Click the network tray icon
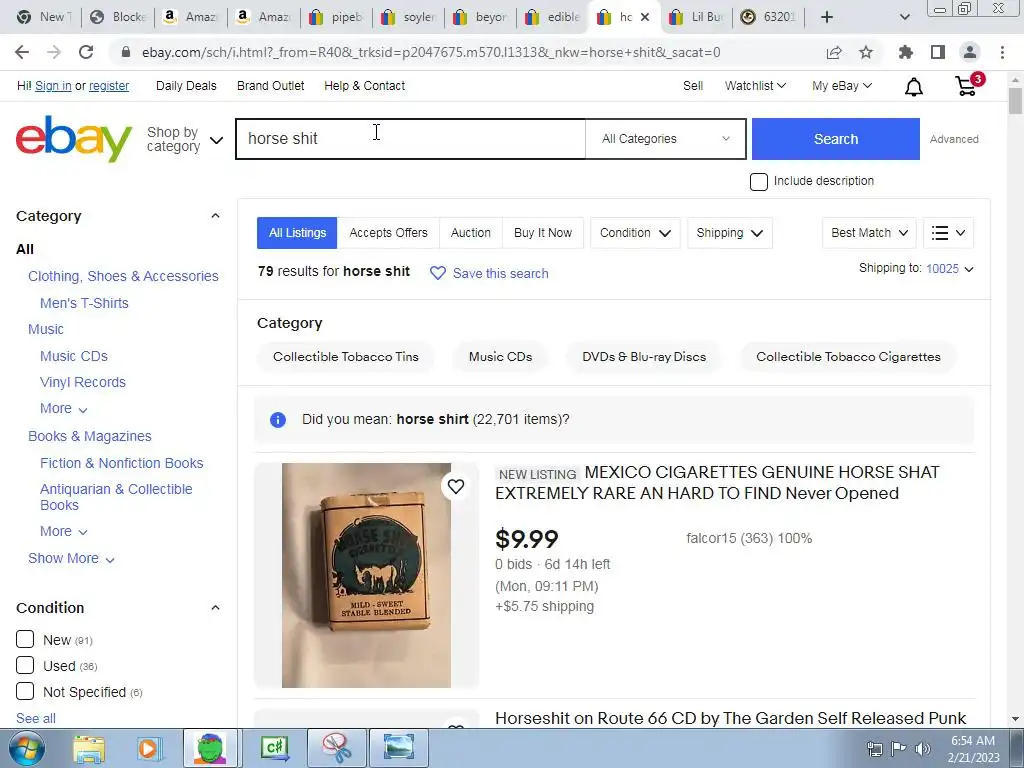Screen dimensions: 1024x768 coord(874,749)
